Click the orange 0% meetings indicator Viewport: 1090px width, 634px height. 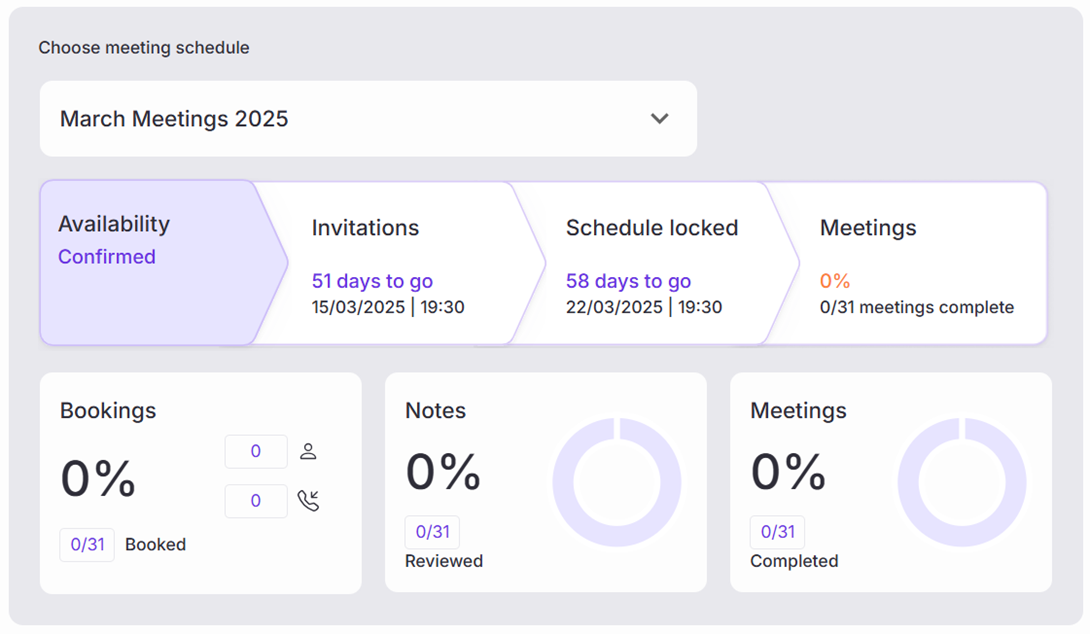(835, 282)
